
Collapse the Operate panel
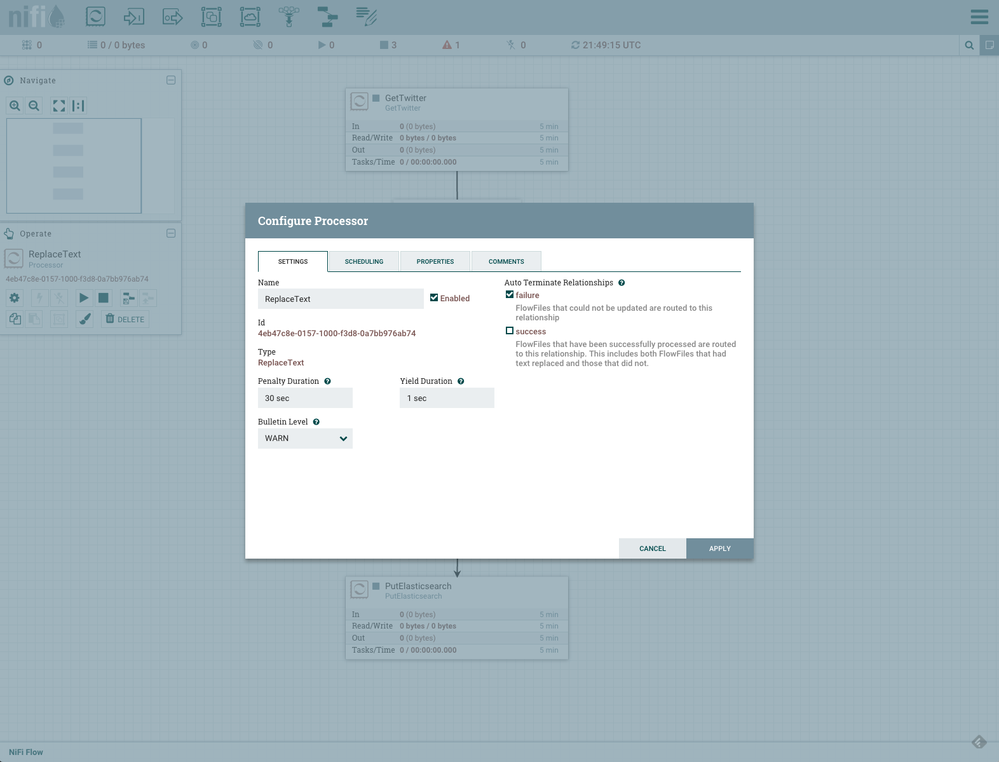[x=171, y=233]
